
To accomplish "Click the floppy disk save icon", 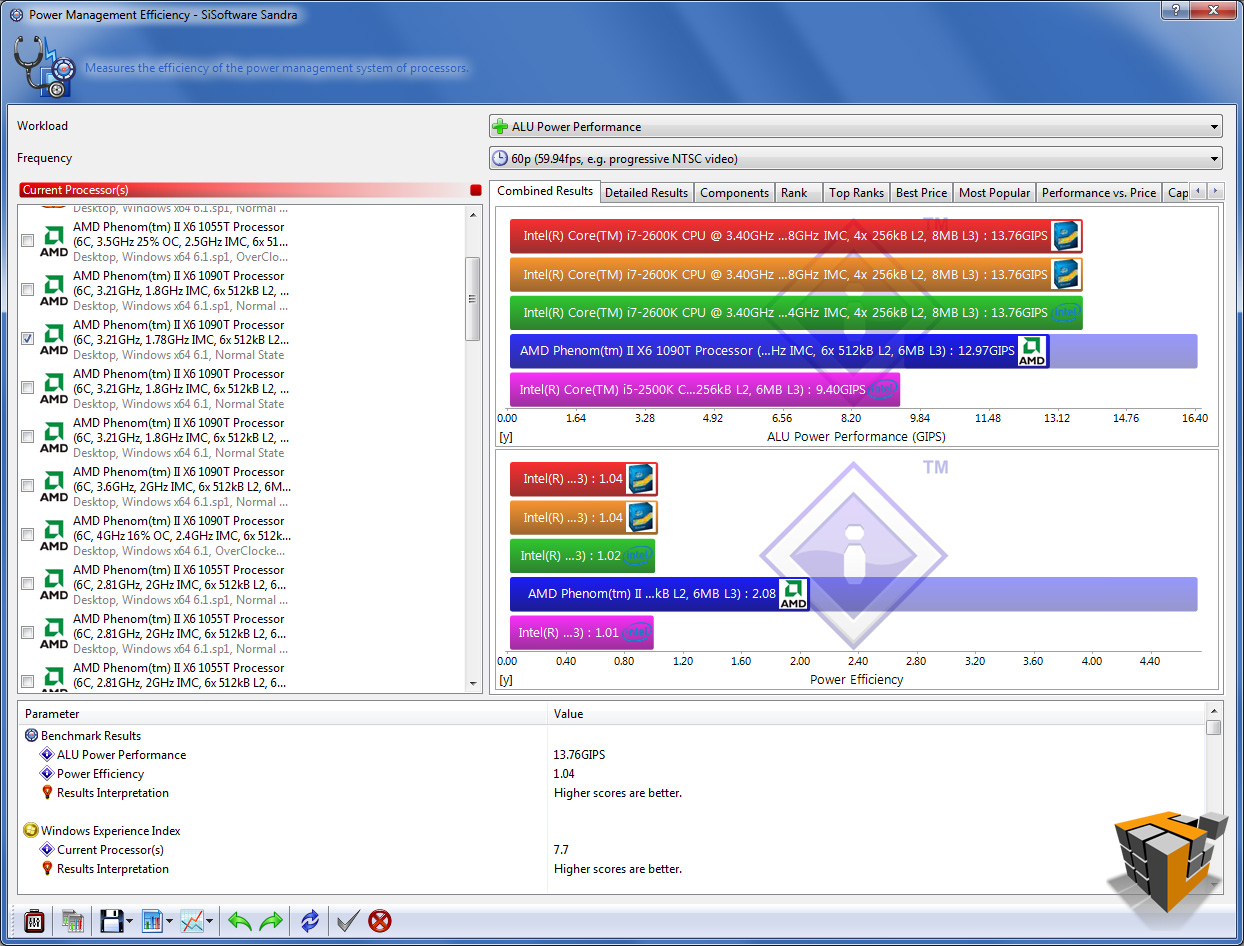I will [111, 921].
